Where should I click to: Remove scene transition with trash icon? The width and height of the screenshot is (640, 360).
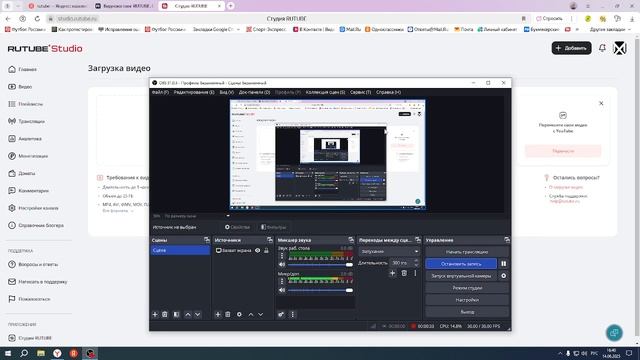pos(404,273)
